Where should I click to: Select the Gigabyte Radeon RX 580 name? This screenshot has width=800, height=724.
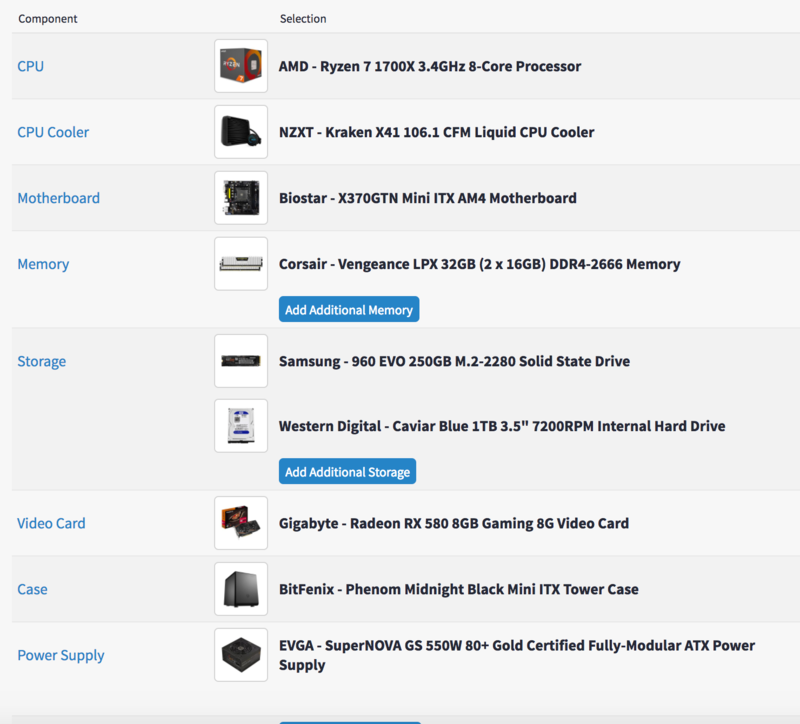click(454, 523)
